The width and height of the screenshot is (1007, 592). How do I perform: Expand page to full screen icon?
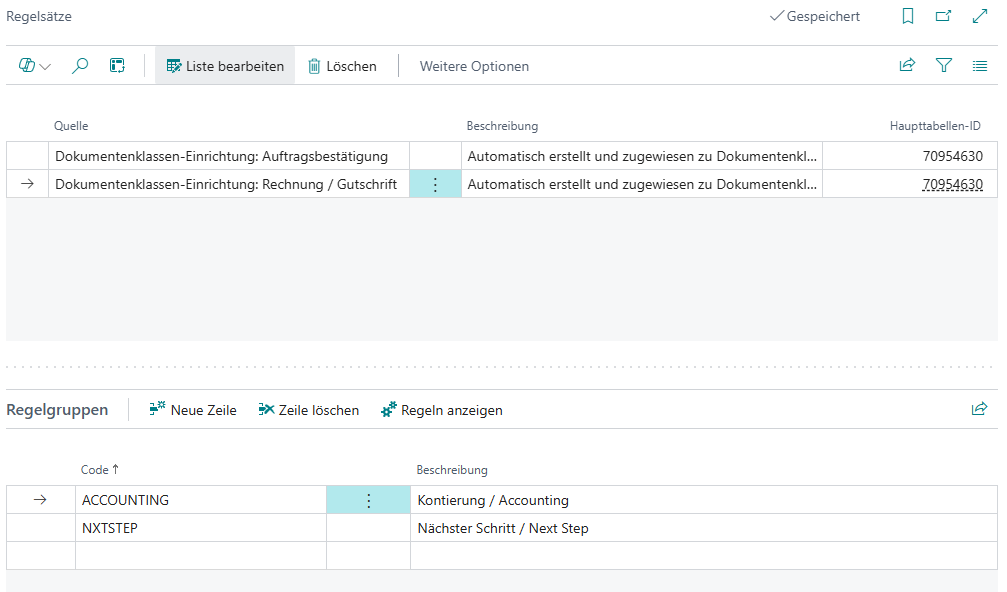[x=979, y=17]
